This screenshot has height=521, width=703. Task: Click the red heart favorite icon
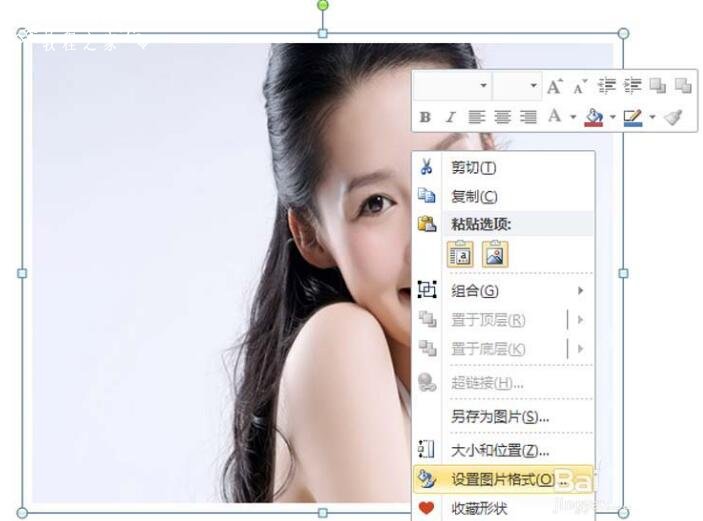point(426,508)
